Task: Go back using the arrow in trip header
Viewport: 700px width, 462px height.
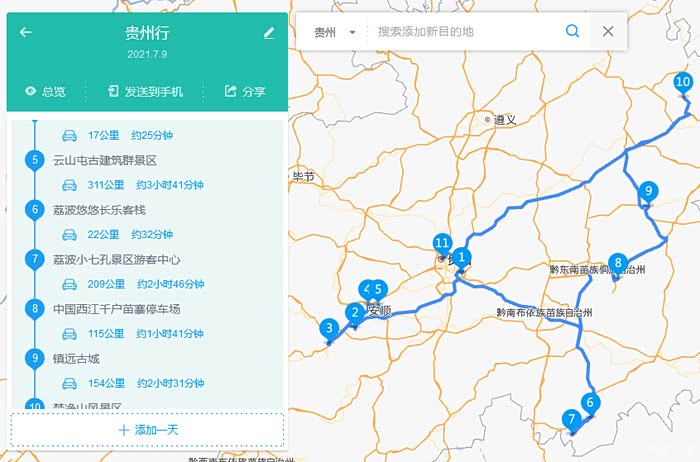Action: (25, 32)
